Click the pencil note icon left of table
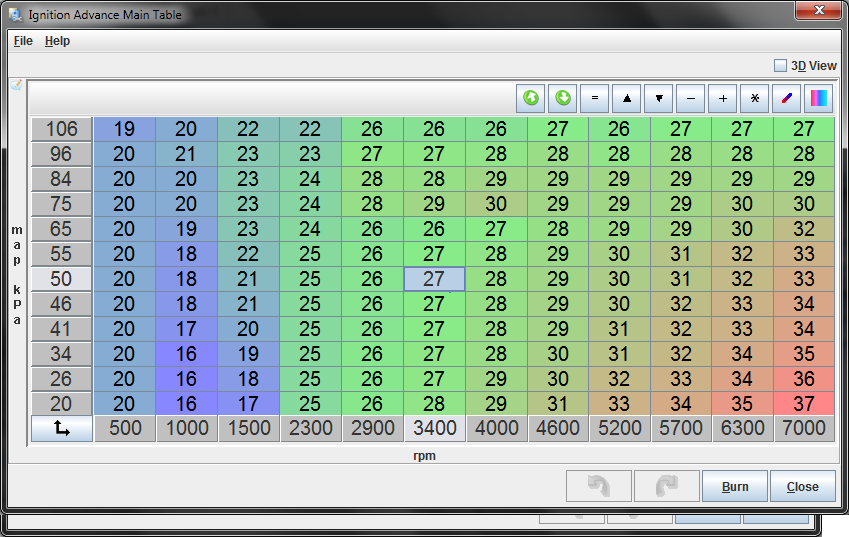Image resolution: width=849 pixels, height=537 pixels. [x=16, y=86]
